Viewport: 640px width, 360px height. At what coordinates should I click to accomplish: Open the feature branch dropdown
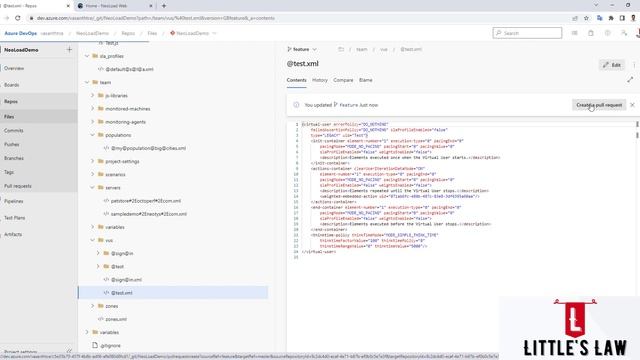302,49
